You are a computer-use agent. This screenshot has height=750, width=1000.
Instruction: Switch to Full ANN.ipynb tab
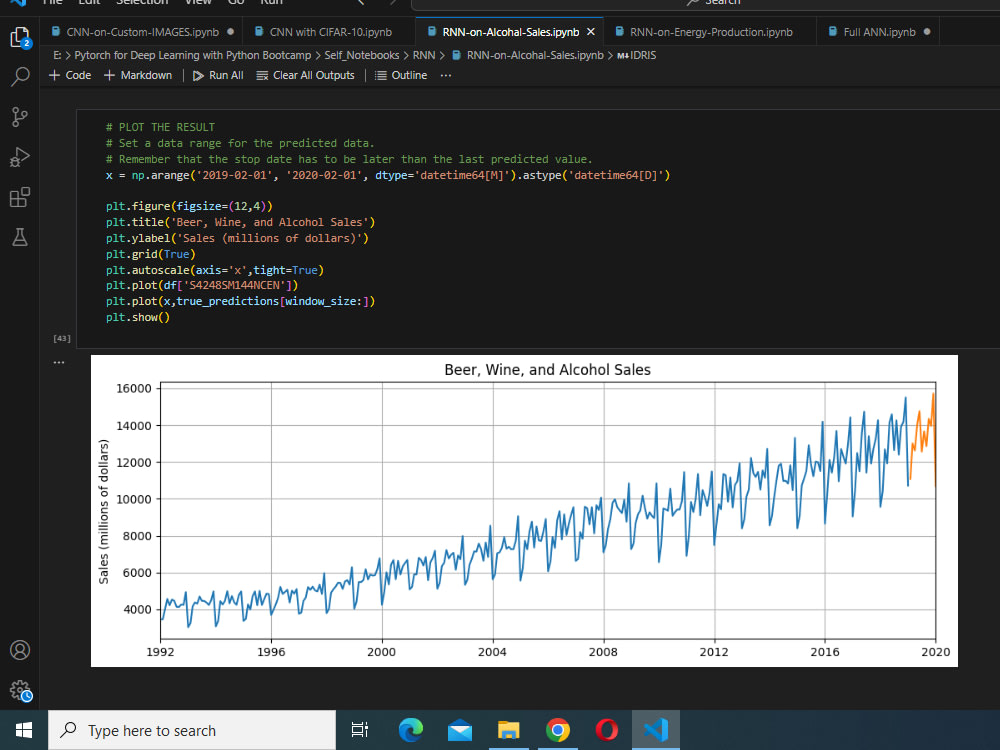click(x=879, y=32)
